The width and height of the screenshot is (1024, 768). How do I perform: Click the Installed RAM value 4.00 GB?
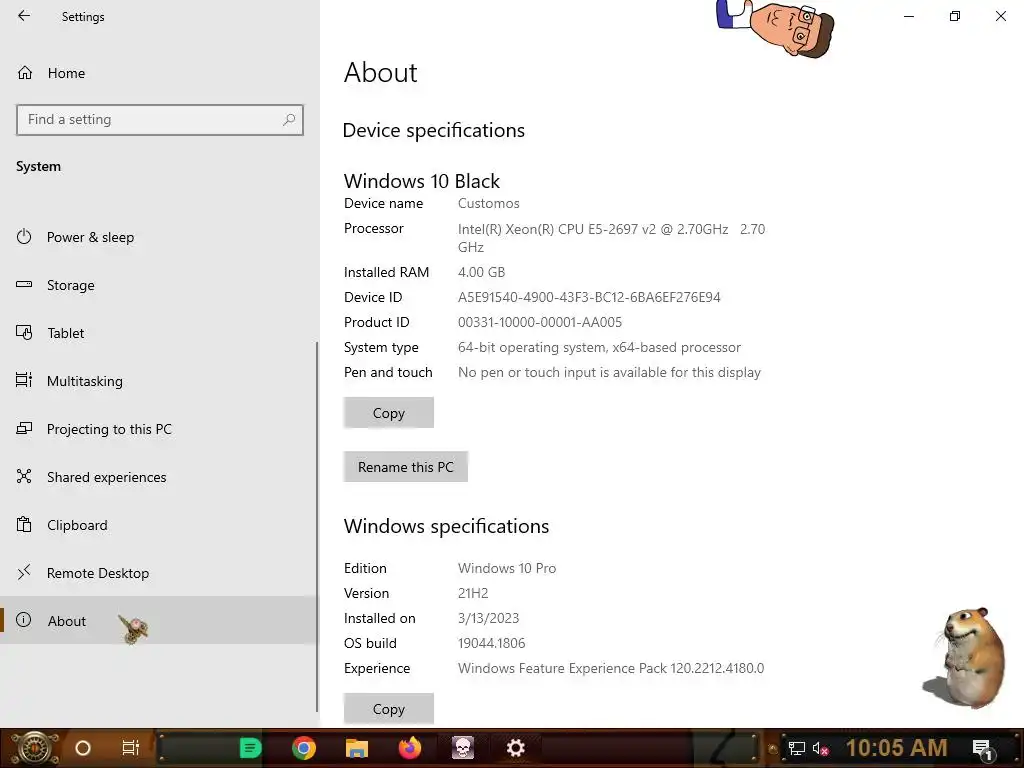pos(481,272)
